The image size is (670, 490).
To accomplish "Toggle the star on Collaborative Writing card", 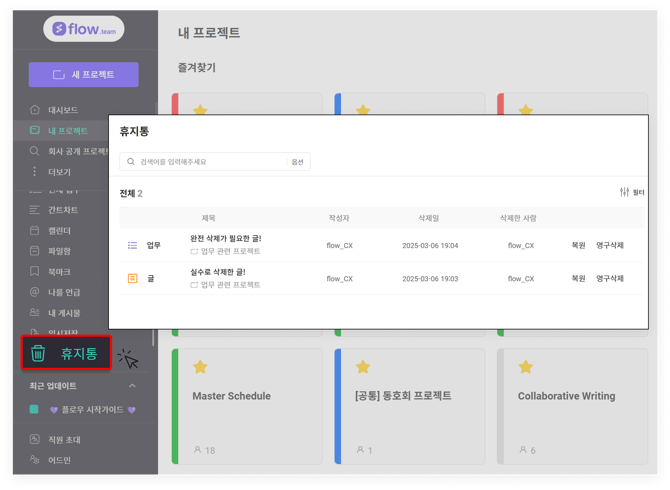I will point(525,367).
